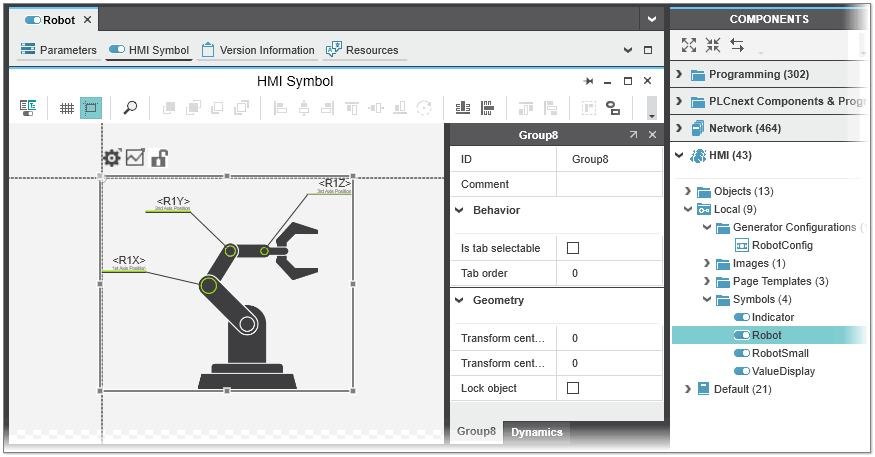Image resolution: width=875 pixels, height=457 pixels.
Task: Click the swap arrows icon in Components
Action: pyautogui.click(x=737, y=45)
